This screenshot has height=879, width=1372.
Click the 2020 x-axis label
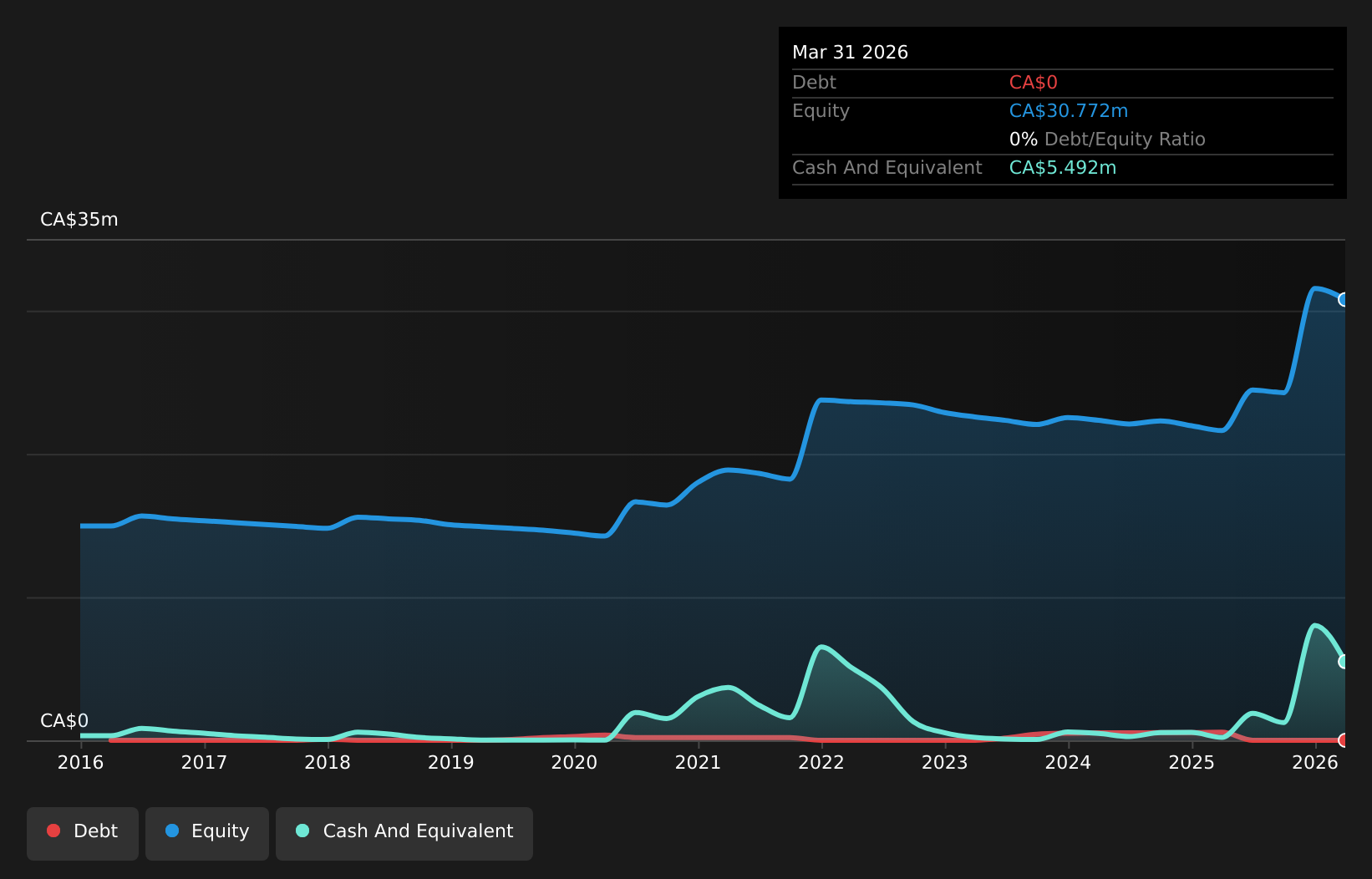click(x=574, y=763)
